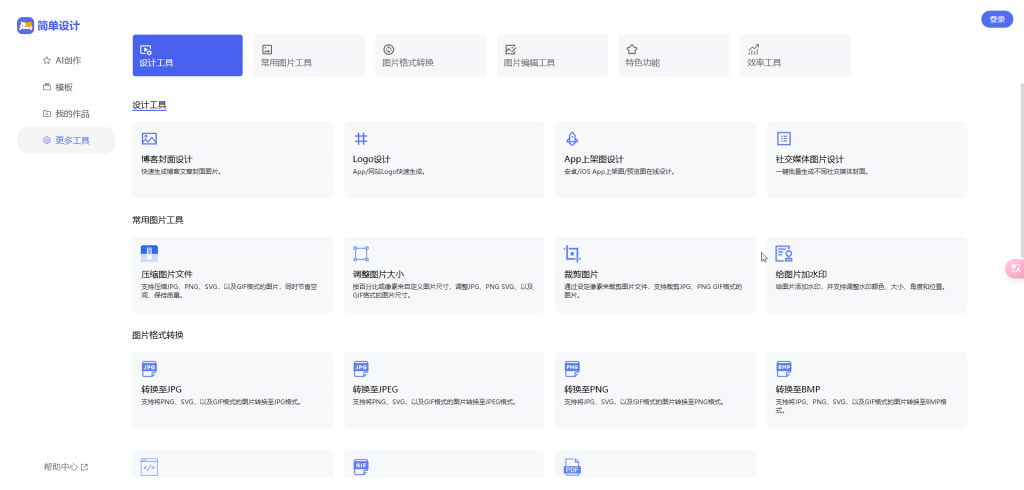
Task: Open the 特色功能 tab
Action: [x=674, y=56]
